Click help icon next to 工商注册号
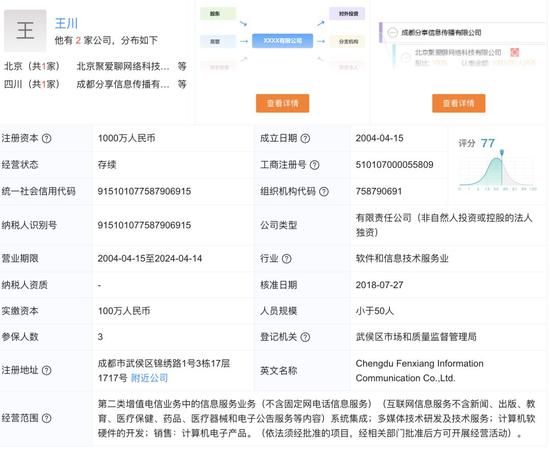Screen dimensions: 550x452 pos(315,165)
